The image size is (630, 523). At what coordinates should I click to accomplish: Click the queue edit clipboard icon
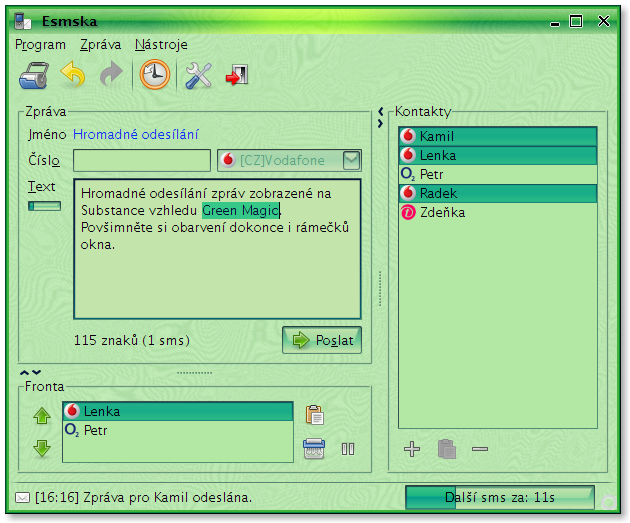[315, 415]
